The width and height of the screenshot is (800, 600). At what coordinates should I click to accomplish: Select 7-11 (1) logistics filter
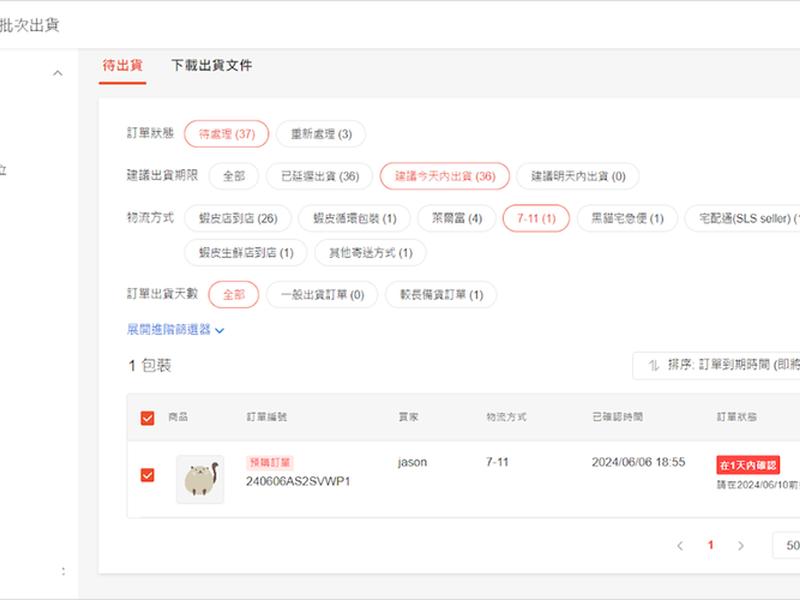[536, 218]
